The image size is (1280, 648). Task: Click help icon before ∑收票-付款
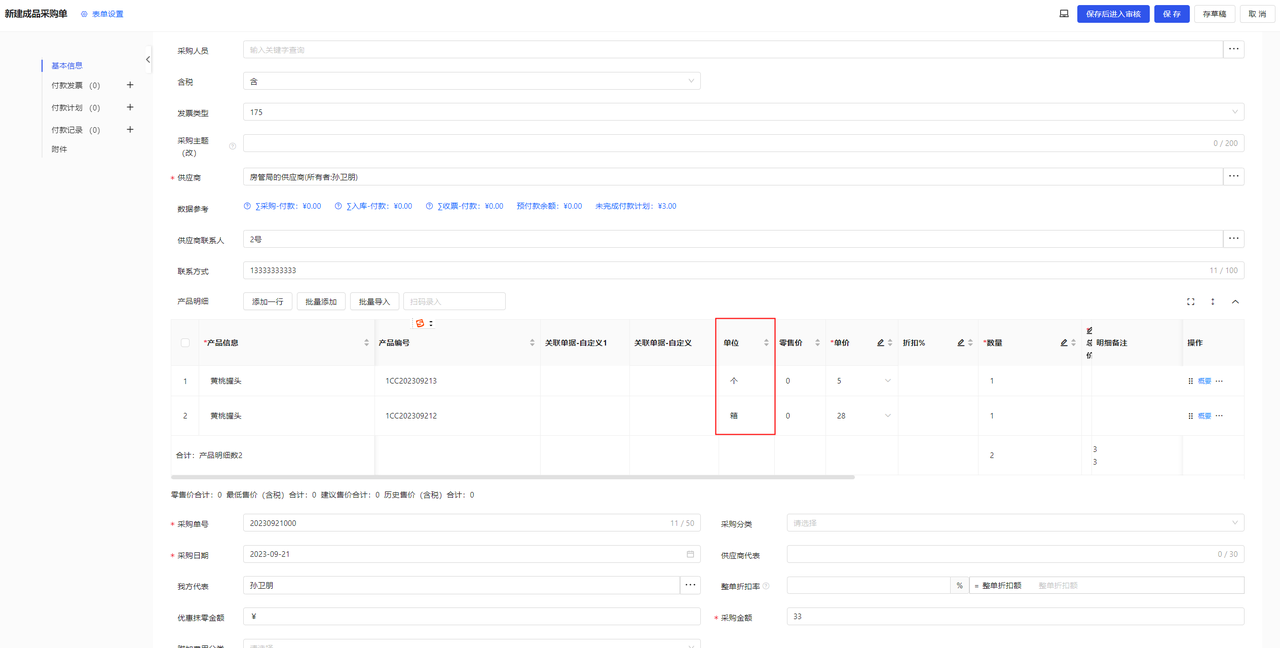click(x=430, y=206)
